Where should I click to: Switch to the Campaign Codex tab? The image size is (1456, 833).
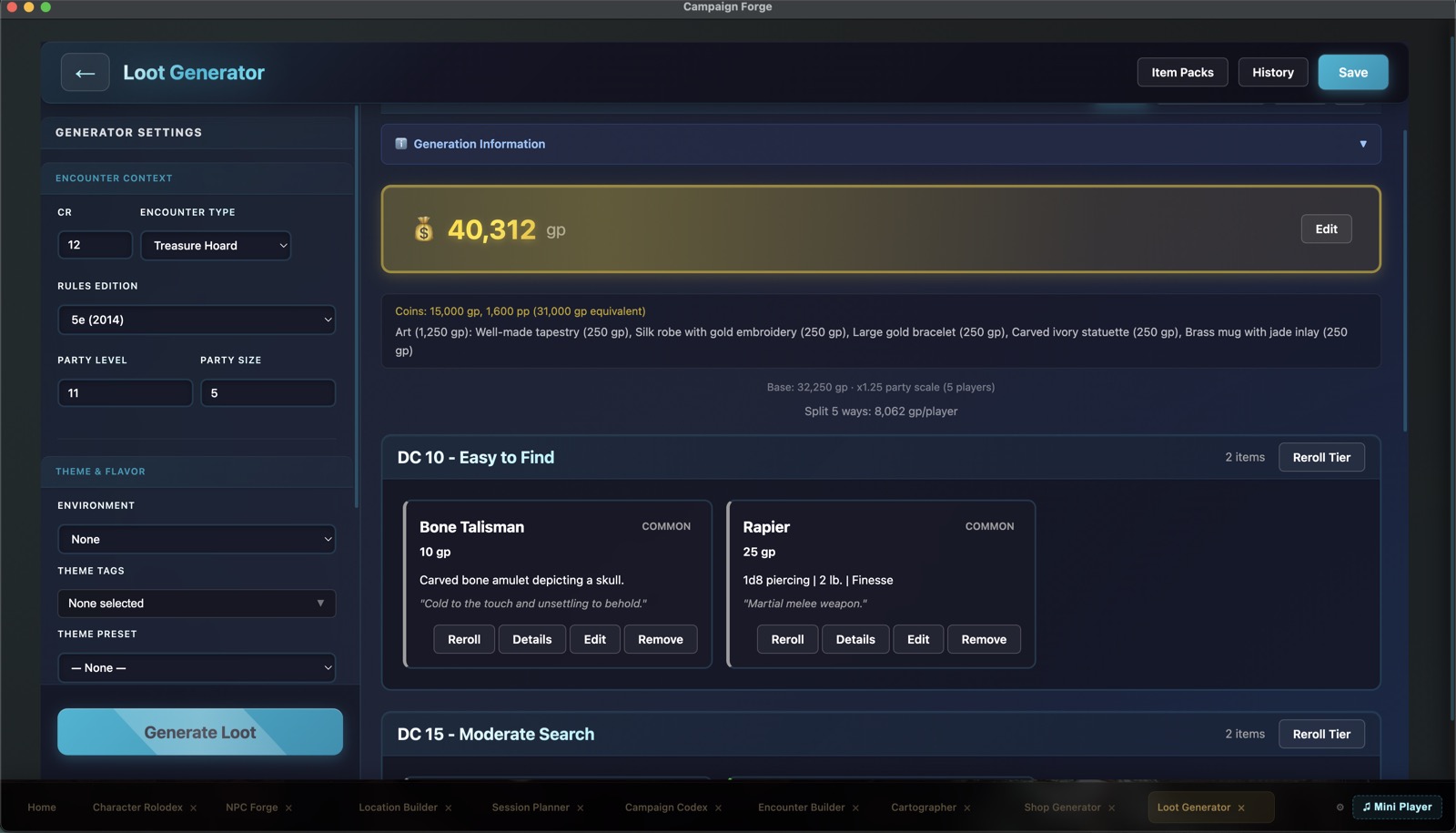tap(666, 808)
